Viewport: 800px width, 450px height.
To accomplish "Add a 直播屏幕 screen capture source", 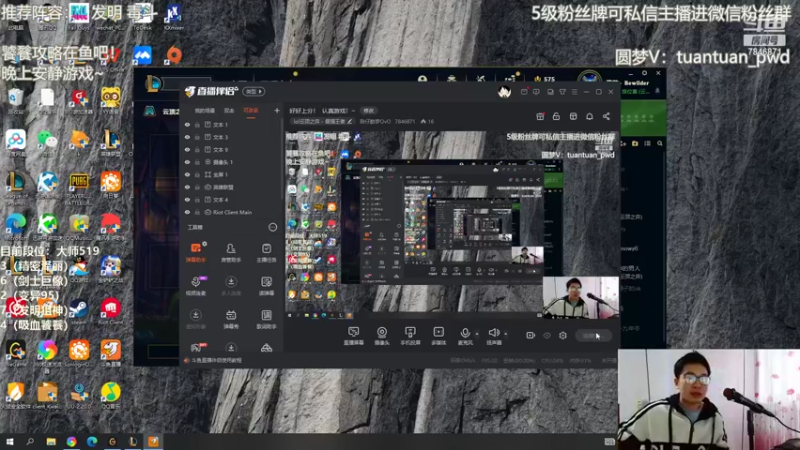I will click(353, 336).
